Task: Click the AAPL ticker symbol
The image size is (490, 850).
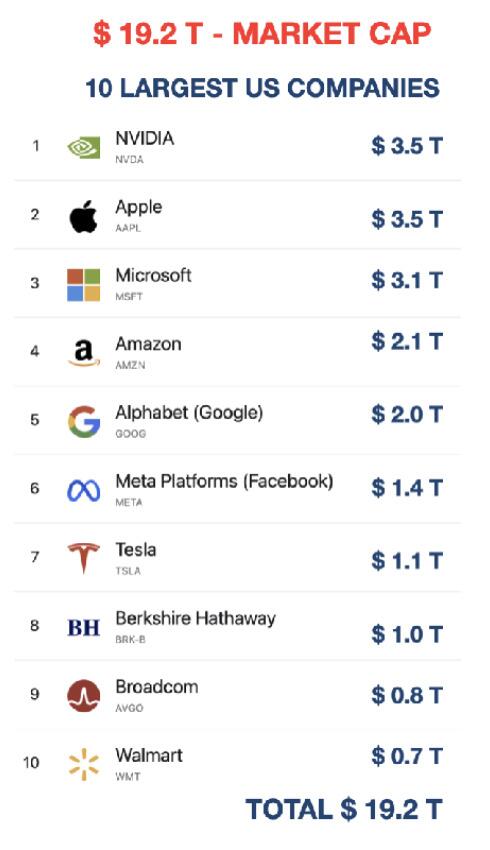Action: [x=128, y=228]
